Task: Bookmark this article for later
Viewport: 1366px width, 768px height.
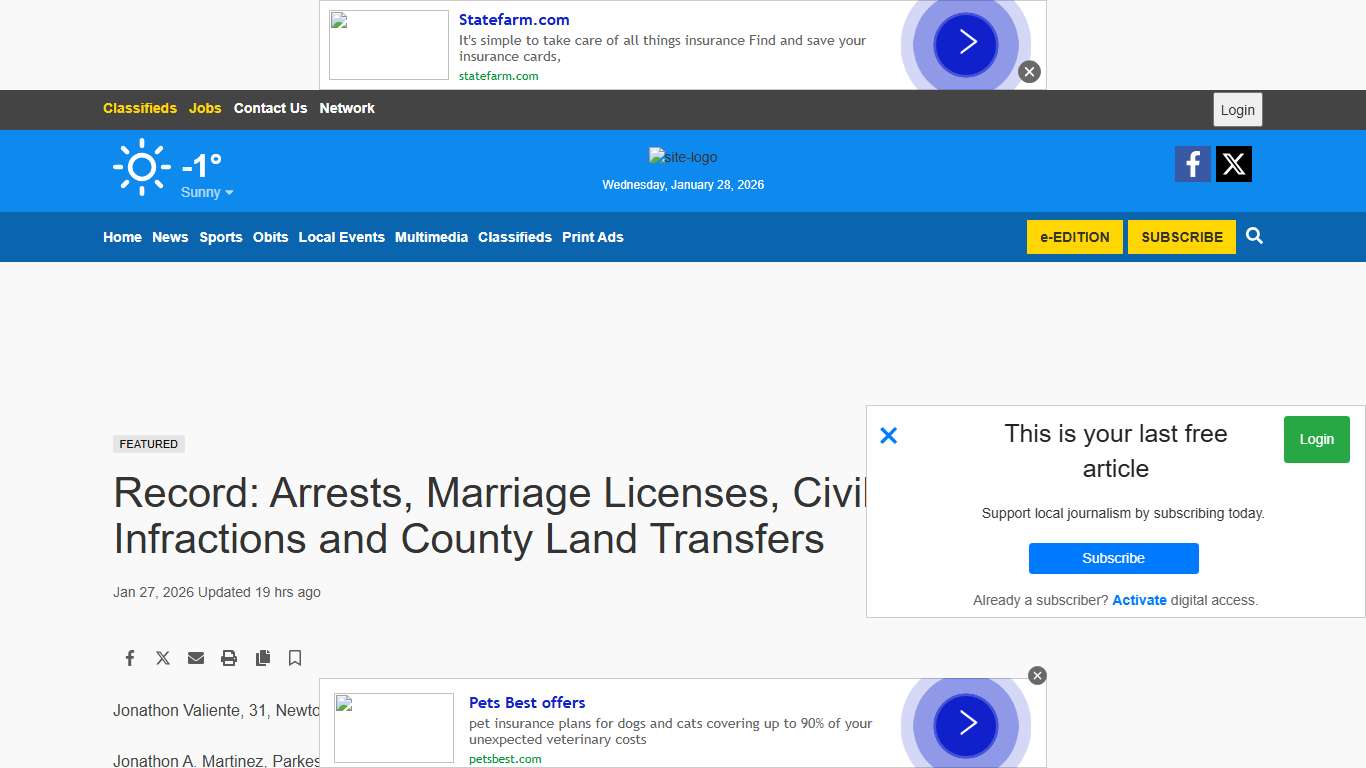Action: tap(294, 658)
